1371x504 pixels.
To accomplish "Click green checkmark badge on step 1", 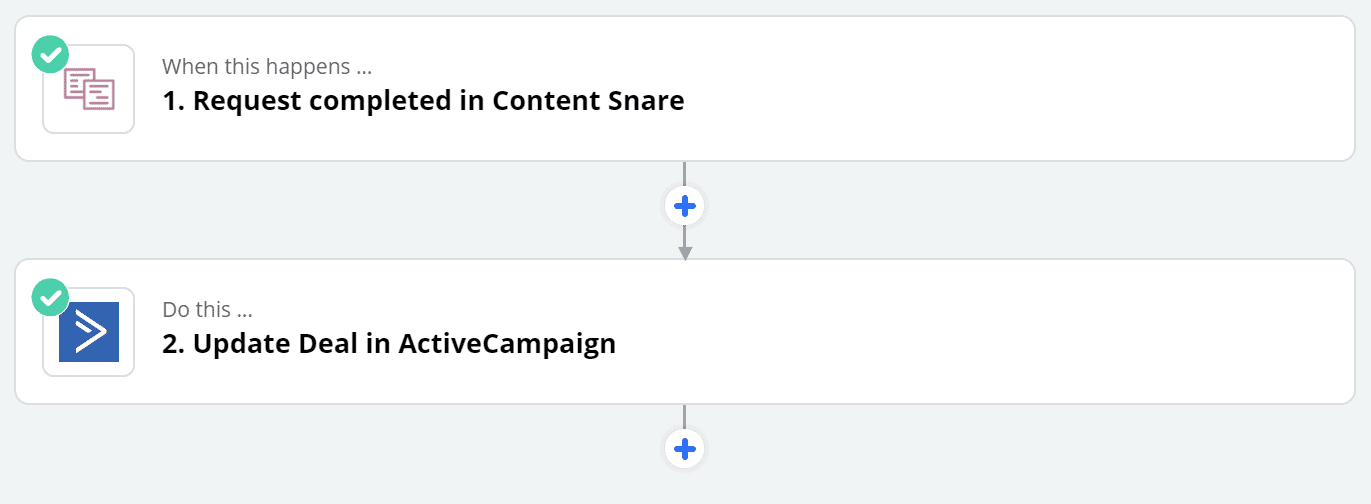I will (50, 54).
